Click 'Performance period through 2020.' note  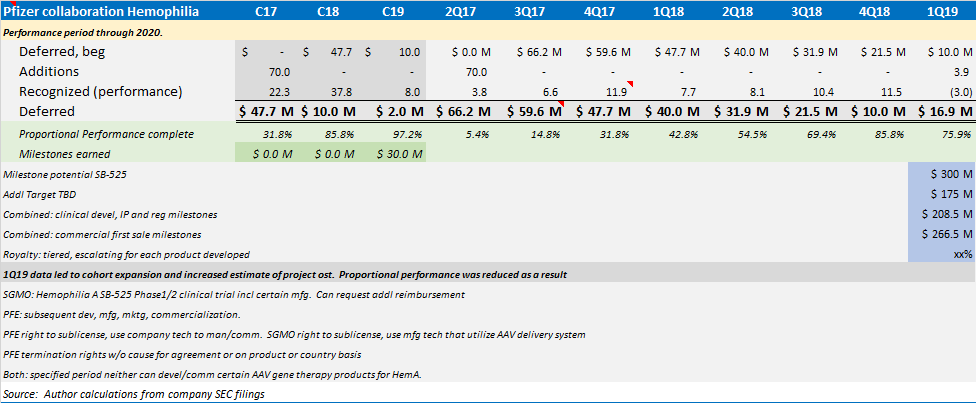[83, 32]
